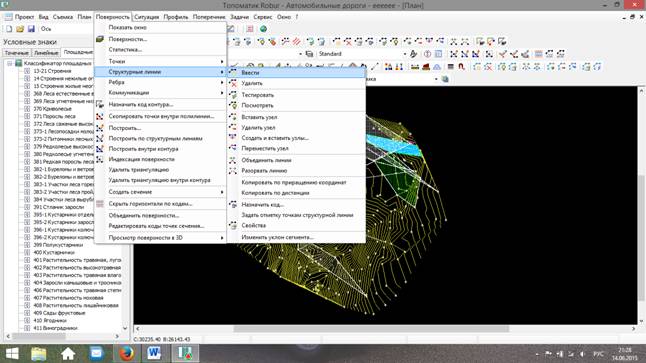646x363 pixels.
Task: Click the green globe toolbar icon
Action: click(263, 29)
